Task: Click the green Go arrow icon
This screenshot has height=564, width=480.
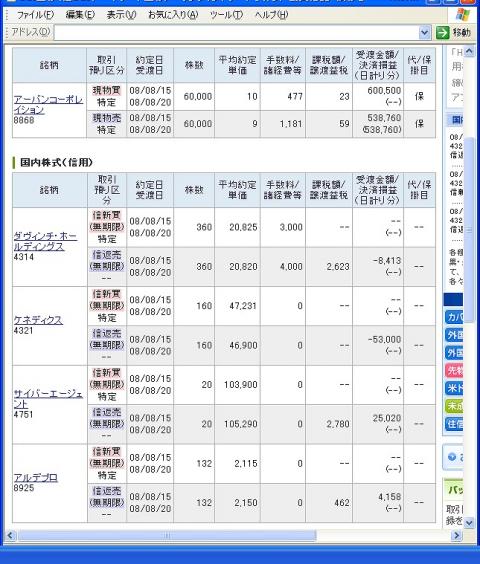Action: pyautogui.click(x=443, y=32)
